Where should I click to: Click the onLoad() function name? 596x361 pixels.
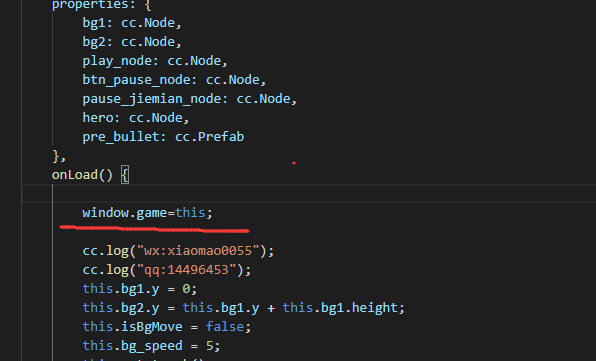pos(82,175)
